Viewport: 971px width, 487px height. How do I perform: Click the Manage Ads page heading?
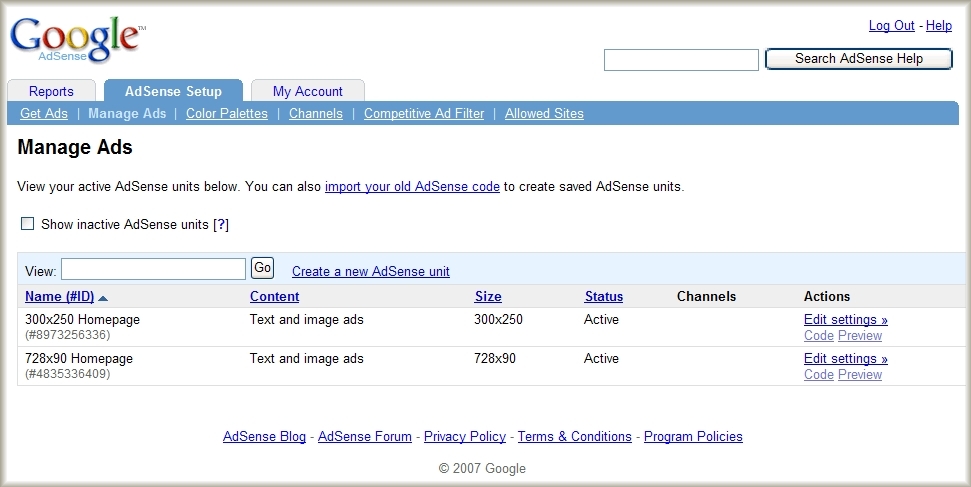(x=75, y=147)
